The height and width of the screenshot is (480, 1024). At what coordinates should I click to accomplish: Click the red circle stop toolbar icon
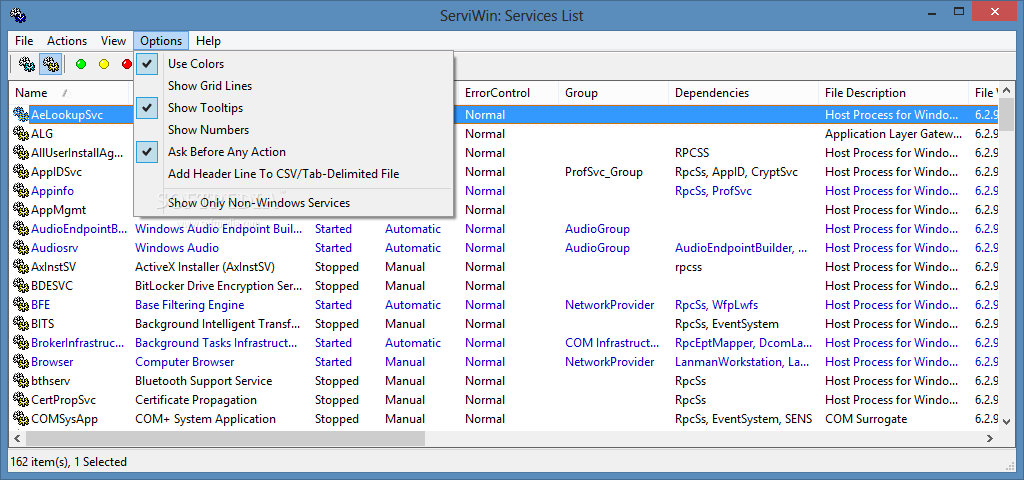(x=127, y=64)
